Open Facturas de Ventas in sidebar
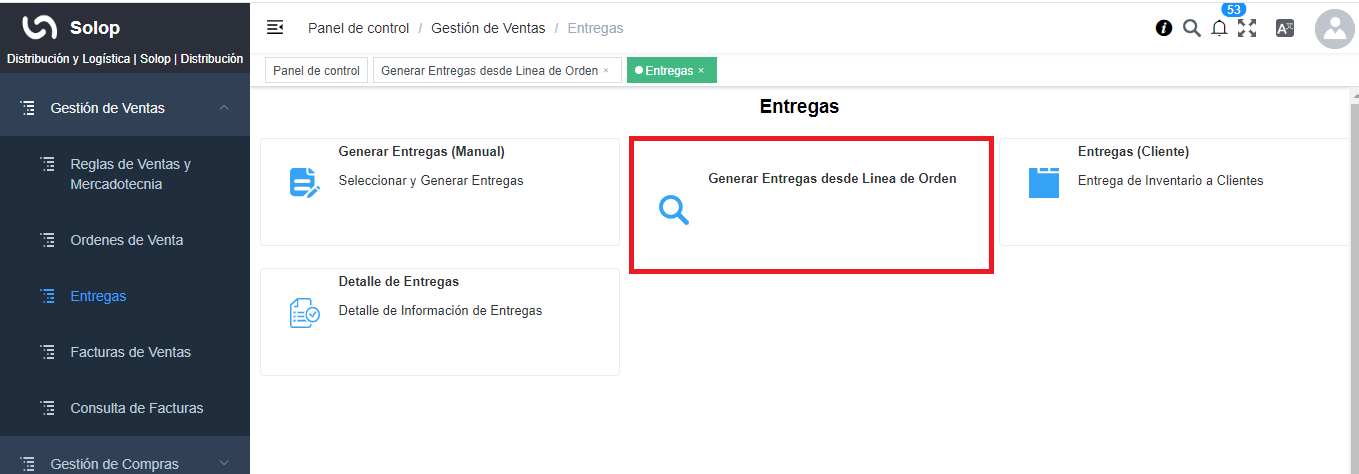 130,352
